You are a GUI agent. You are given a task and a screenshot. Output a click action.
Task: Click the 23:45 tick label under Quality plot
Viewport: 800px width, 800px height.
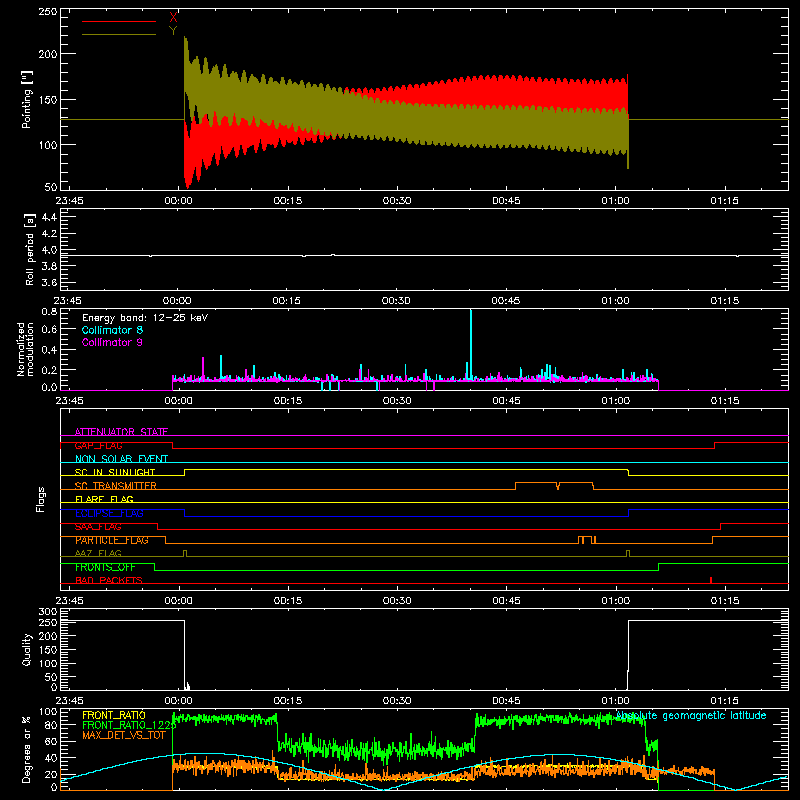tap(69, 701)
